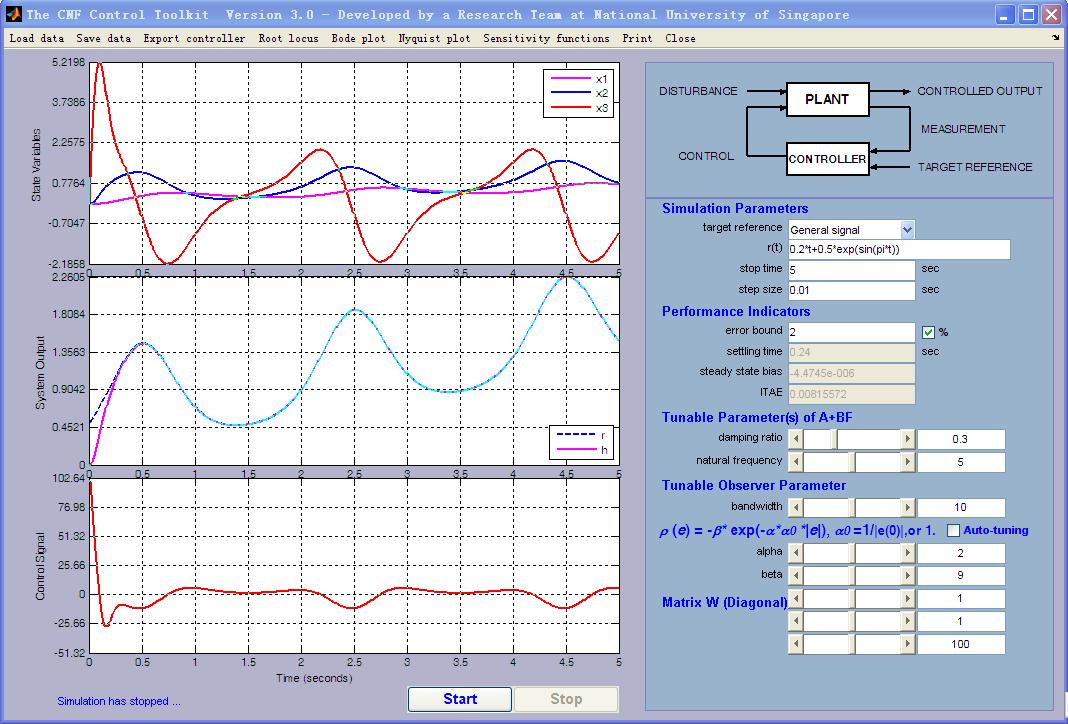
Task: Click the natural frequency slider thumb
Action: 851,462
